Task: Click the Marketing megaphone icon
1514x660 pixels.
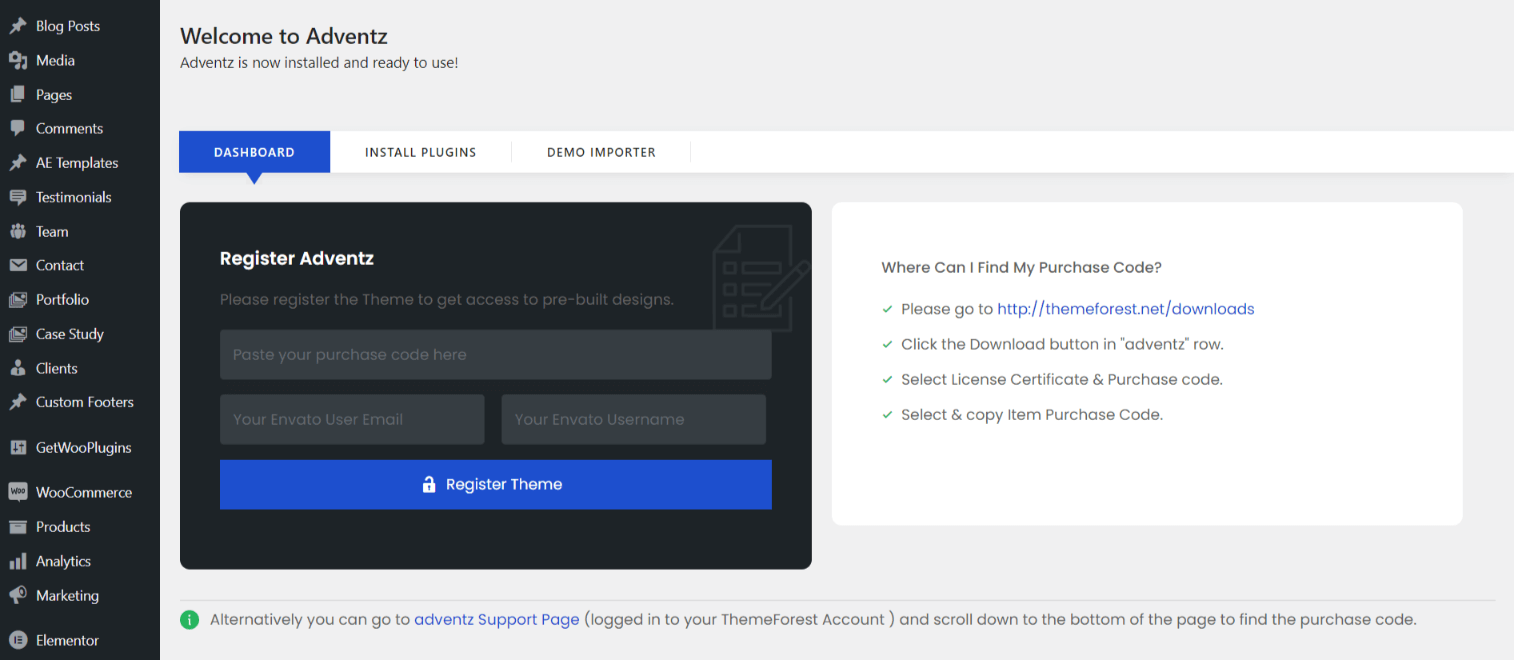Action: pos(17,596)
